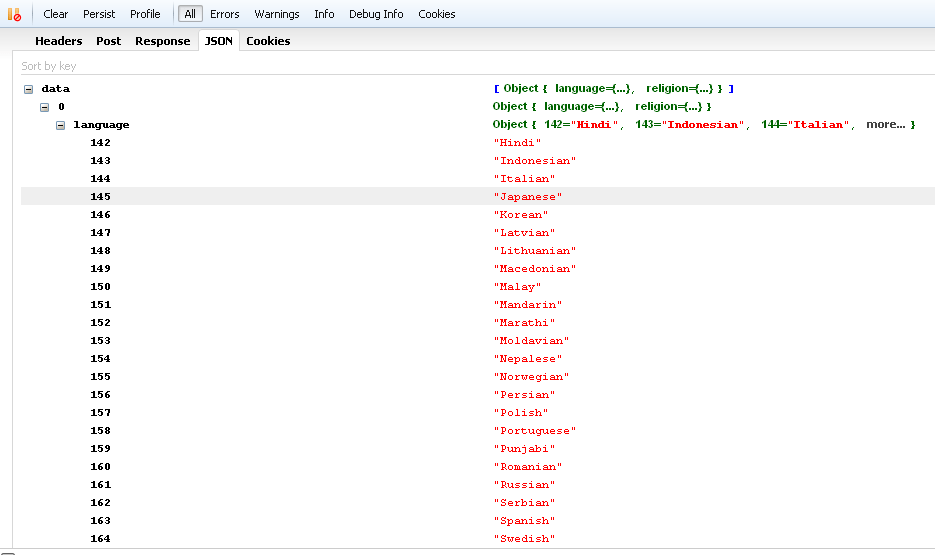Select row key 144
The image size is (935, 555).
[x=100, y=178]
